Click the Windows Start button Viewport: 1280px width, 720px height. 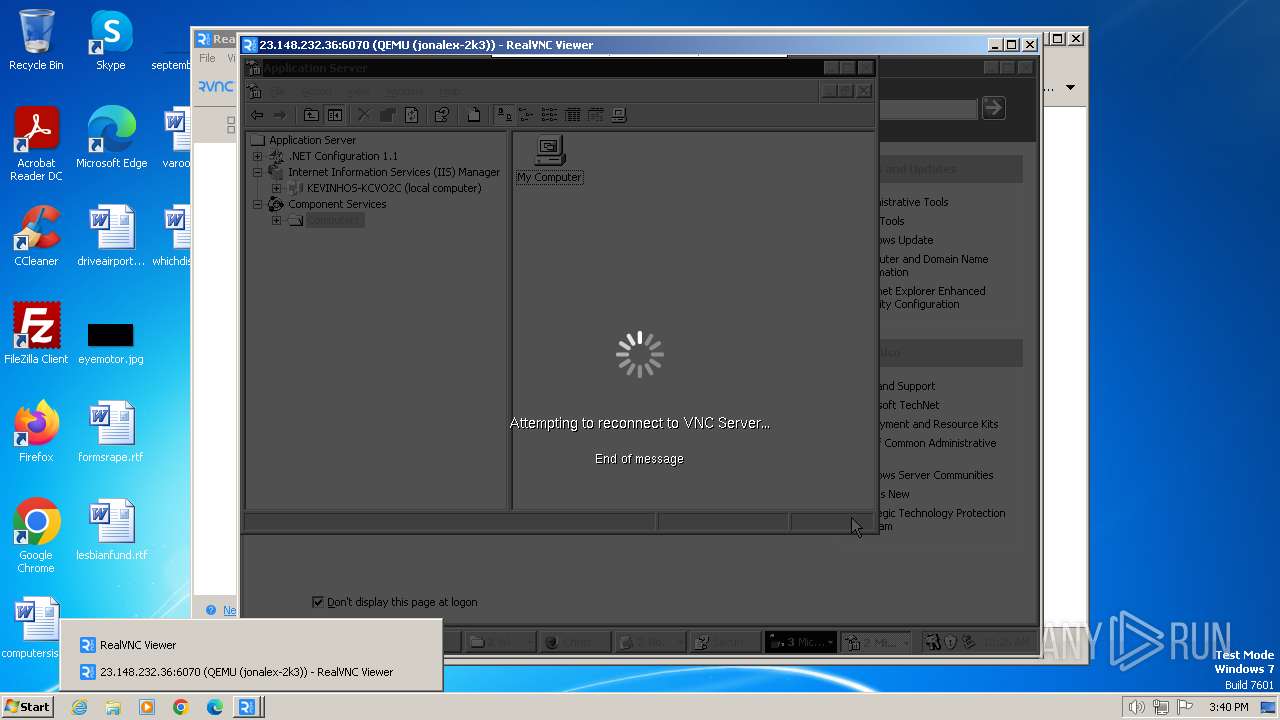click(27, 707)
